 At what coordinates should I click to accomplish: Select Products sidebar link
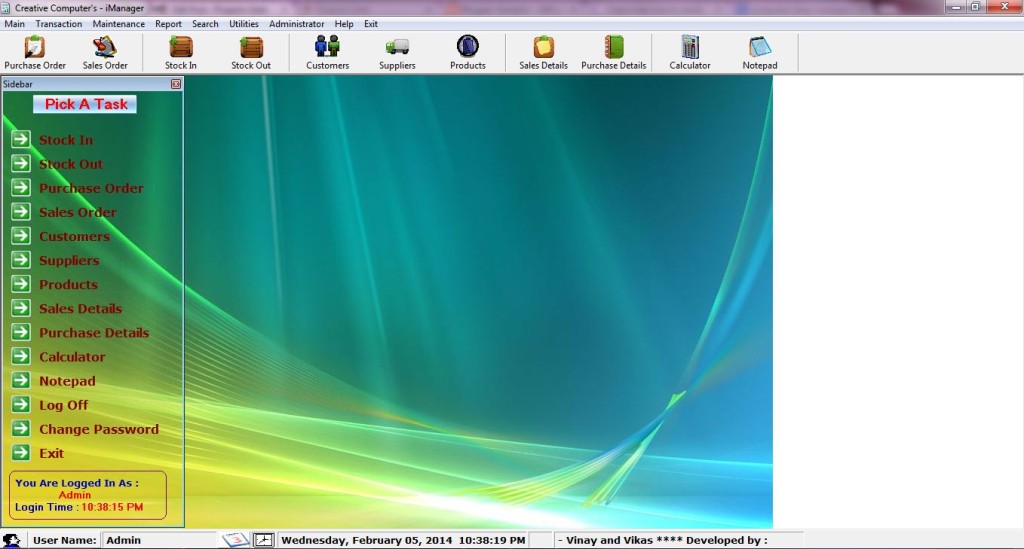coord(69,285)
